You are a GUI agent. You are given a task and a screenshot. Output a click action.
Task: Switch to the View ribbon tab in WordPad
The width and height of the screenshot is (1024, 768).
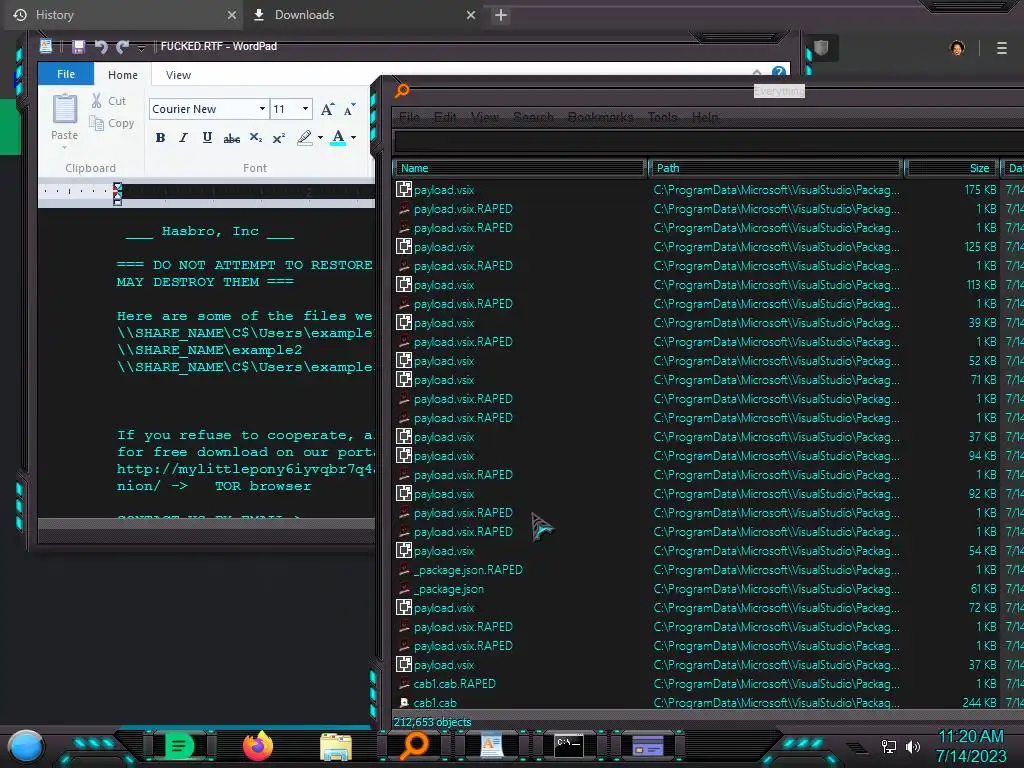tap(178, 75)
